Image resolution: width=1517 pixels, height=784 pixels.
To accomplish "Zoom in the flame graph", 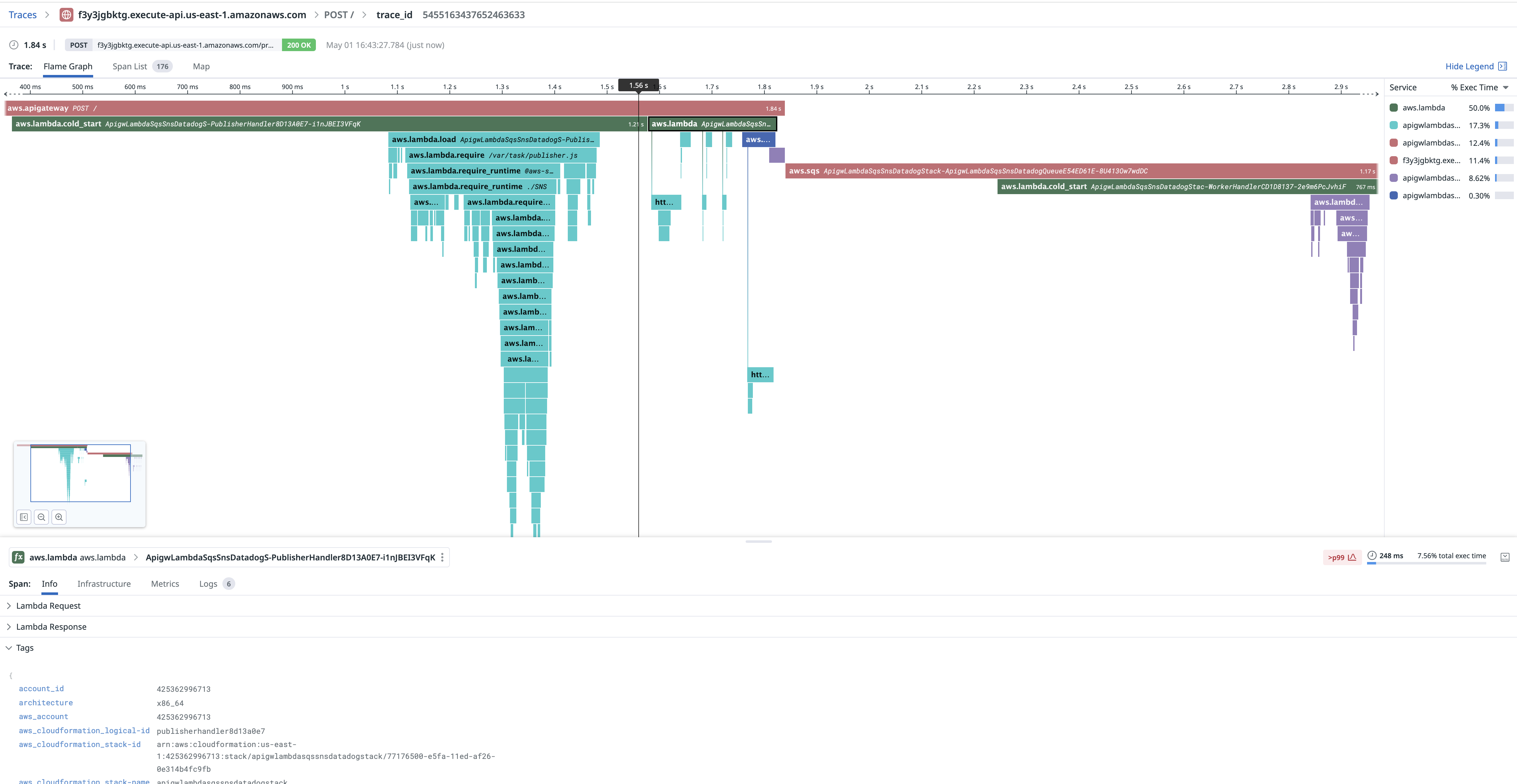I will tap(59, 517).
